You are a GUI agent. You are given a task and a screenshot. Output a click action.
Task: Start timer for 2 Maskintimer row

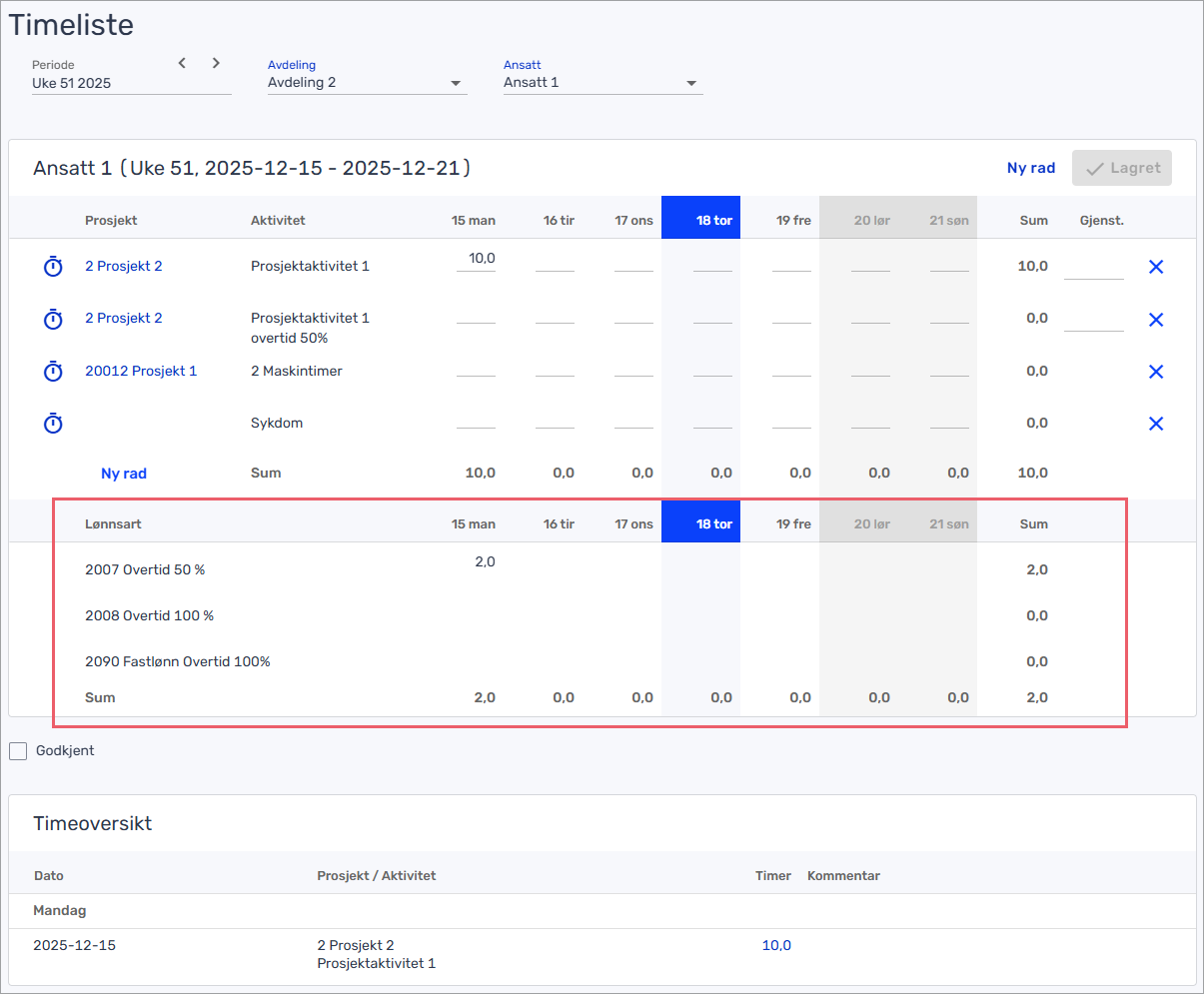[53, 372]
